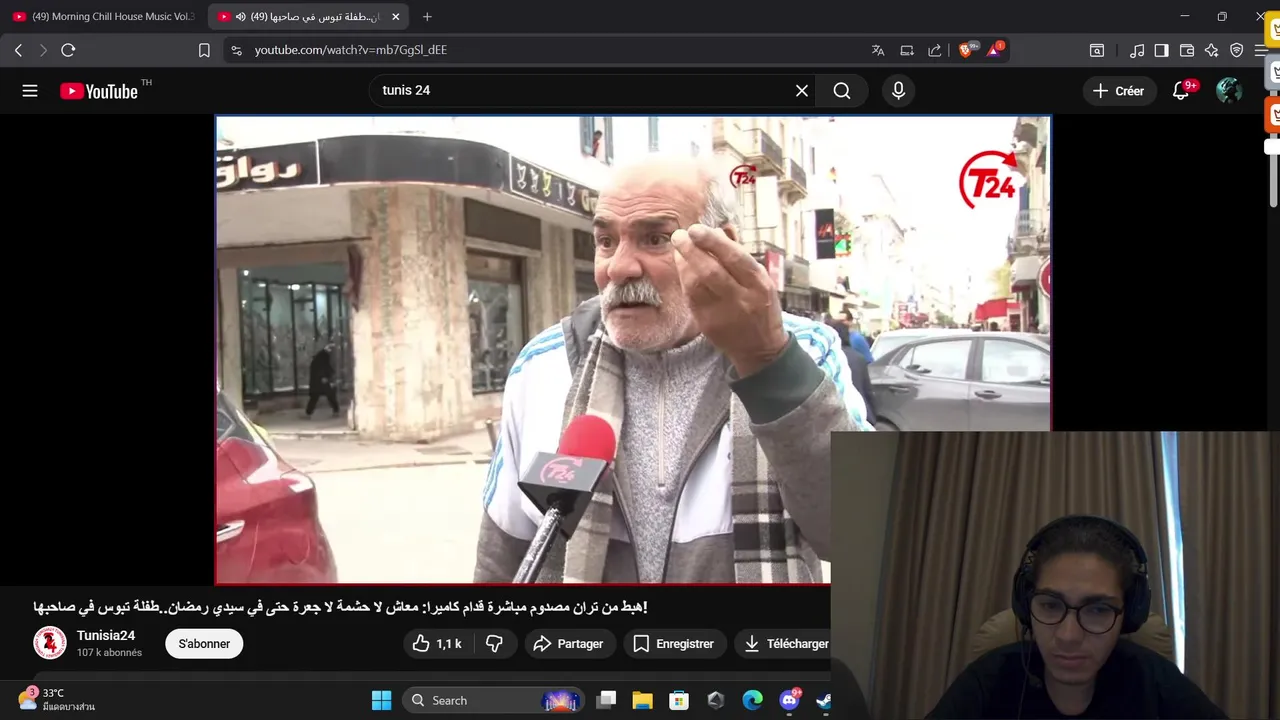The width and height of the screenshot is (1280, 720).
Task: Open Microsoft Edge from the taskbar
Action: tap(752, 700)
